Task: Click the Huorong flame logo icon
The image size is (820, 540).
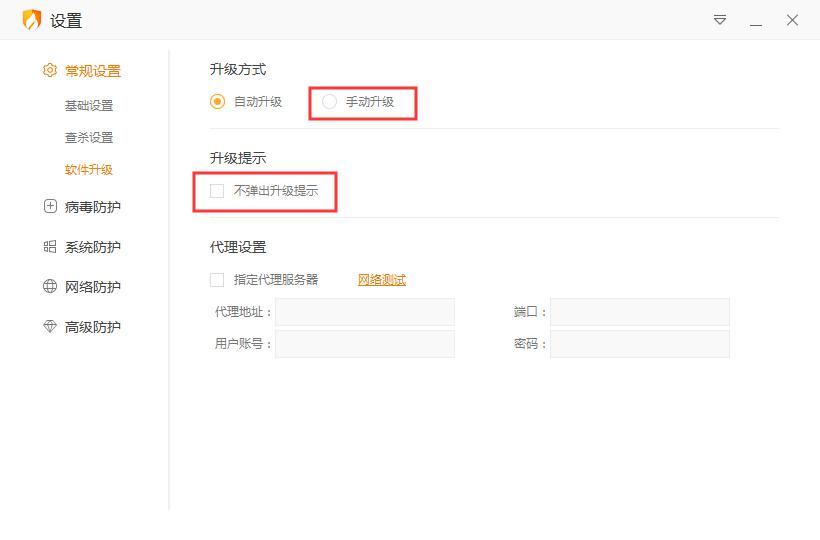Action: click(x=31, y=20)
